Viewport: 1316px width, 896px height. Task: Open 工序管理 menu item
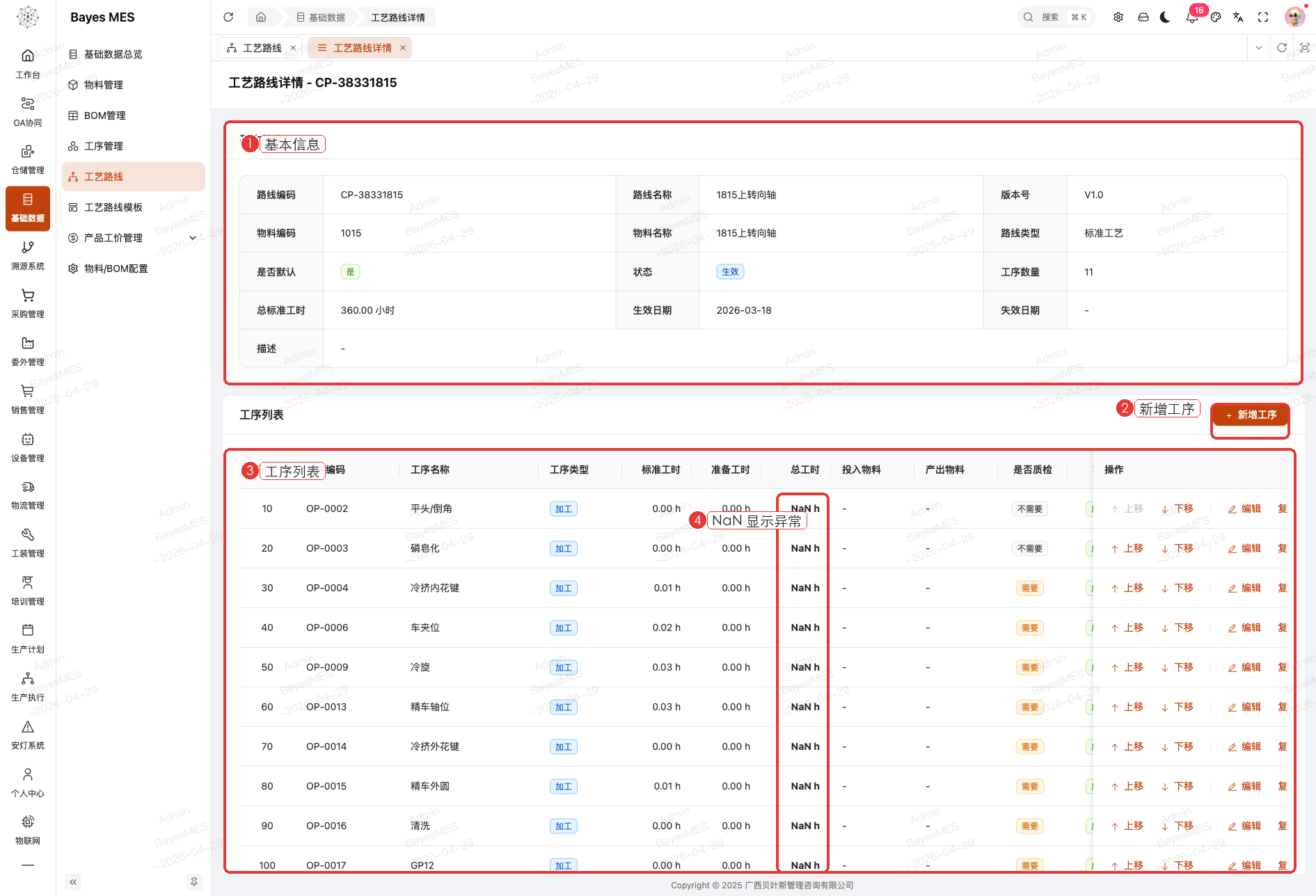point(134,146)
